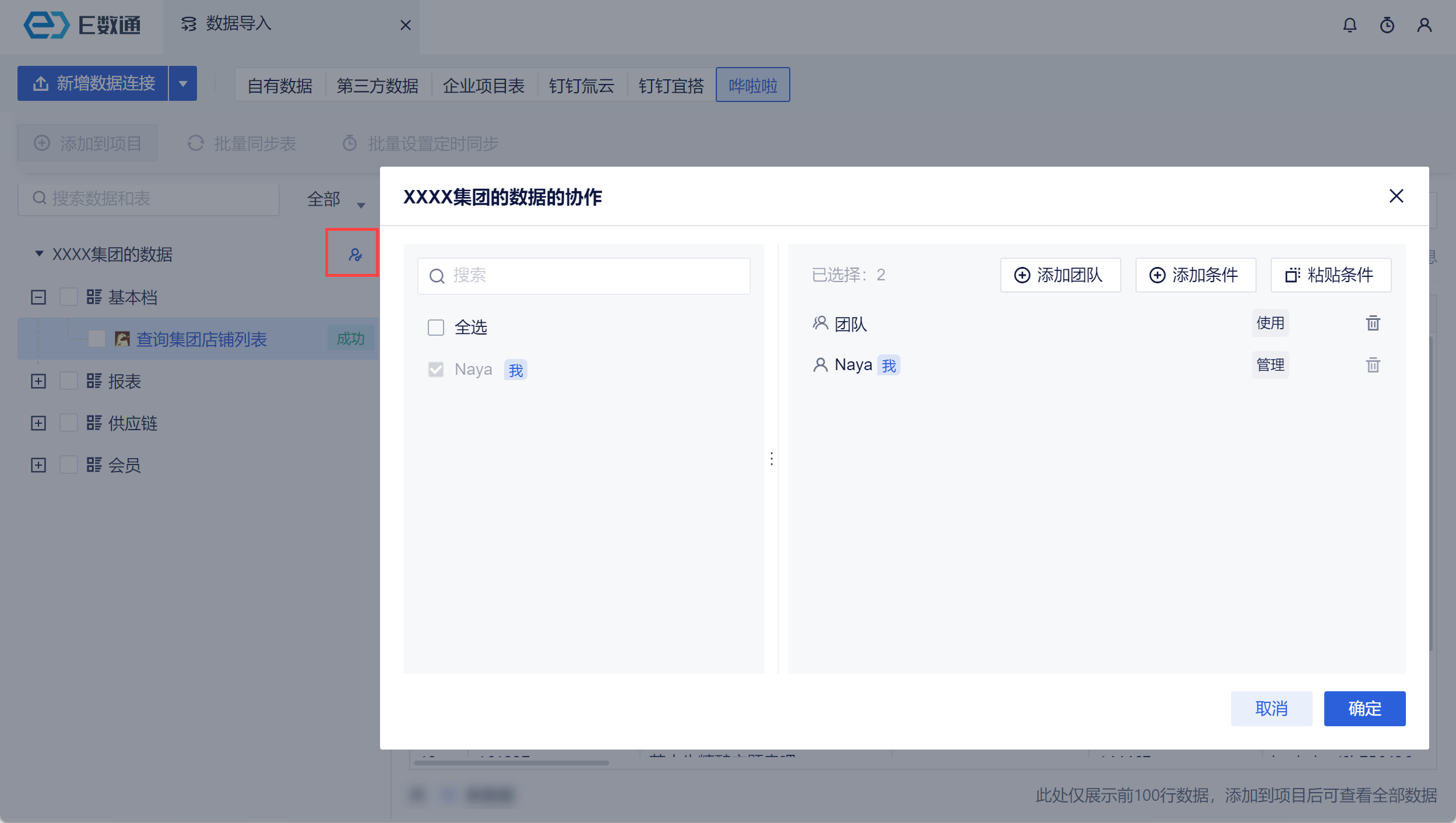Screen dimensions: 1456x823
Task: Switch to the 第三方数据 tab
Action: [x=377, y=86]
